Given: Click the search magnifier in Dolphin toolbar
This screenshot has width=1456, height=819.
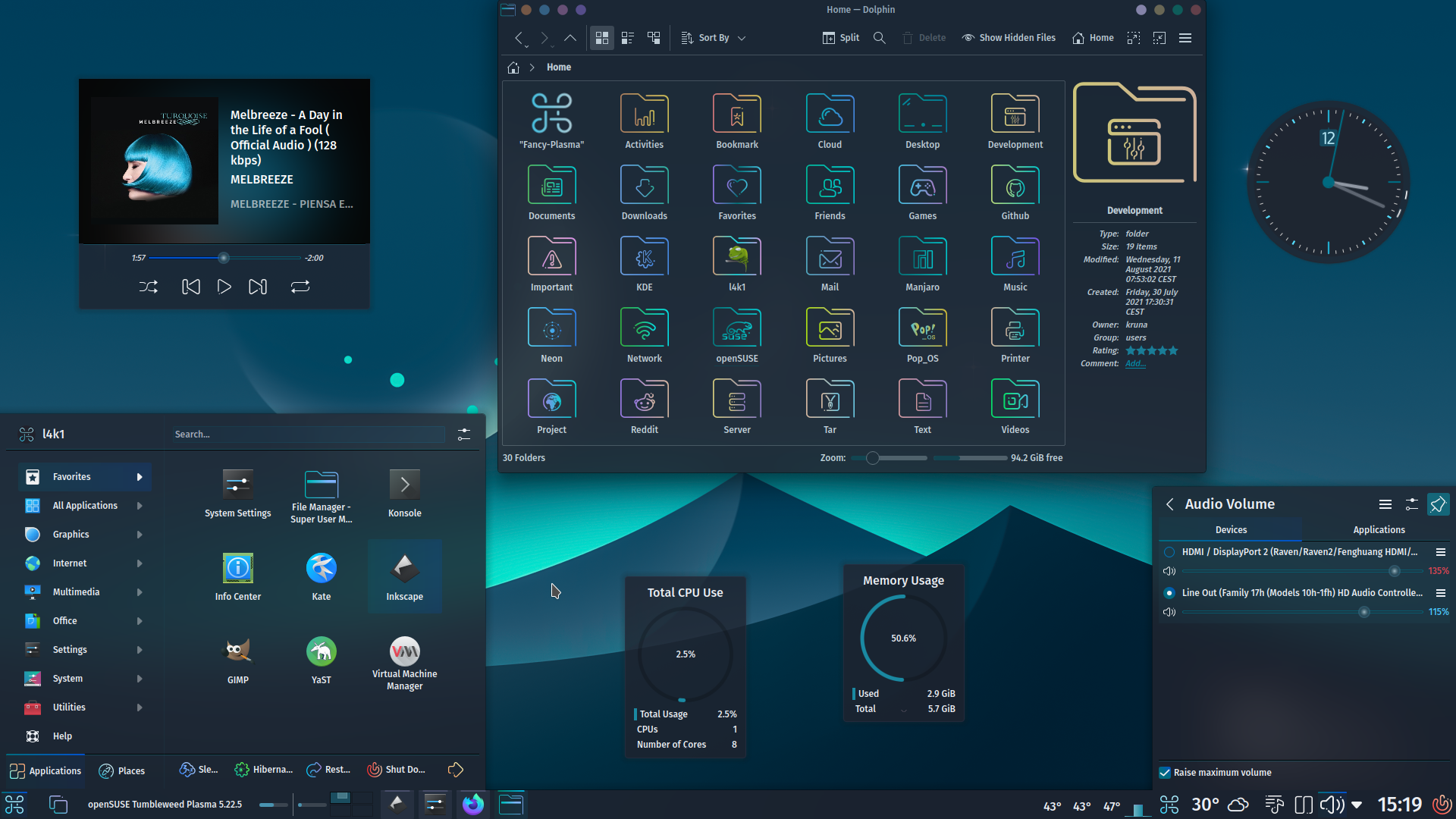Looking at the screenshot, I should pos(879,38).
